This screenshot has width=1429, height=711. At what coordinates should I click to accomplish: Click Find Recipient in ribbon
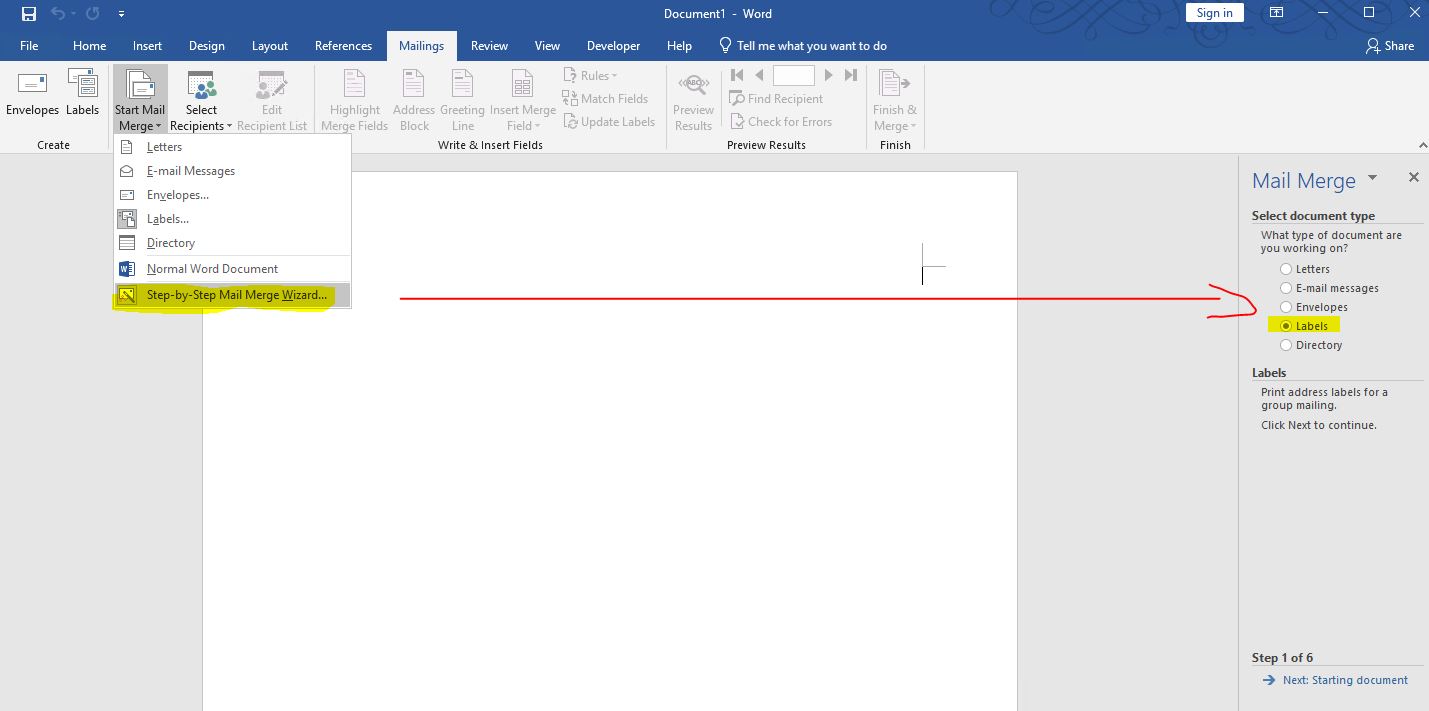pyautogui.click(x=776, y=98)
